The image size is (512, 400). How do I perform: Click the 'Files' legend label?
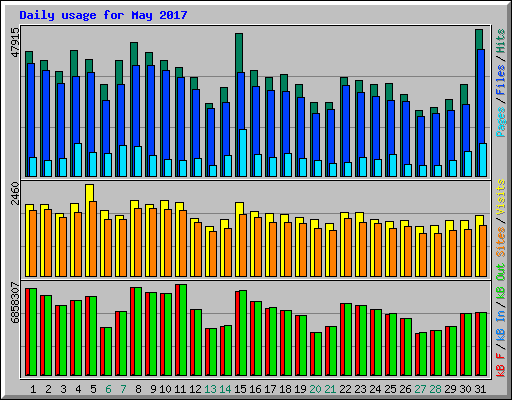501,80
